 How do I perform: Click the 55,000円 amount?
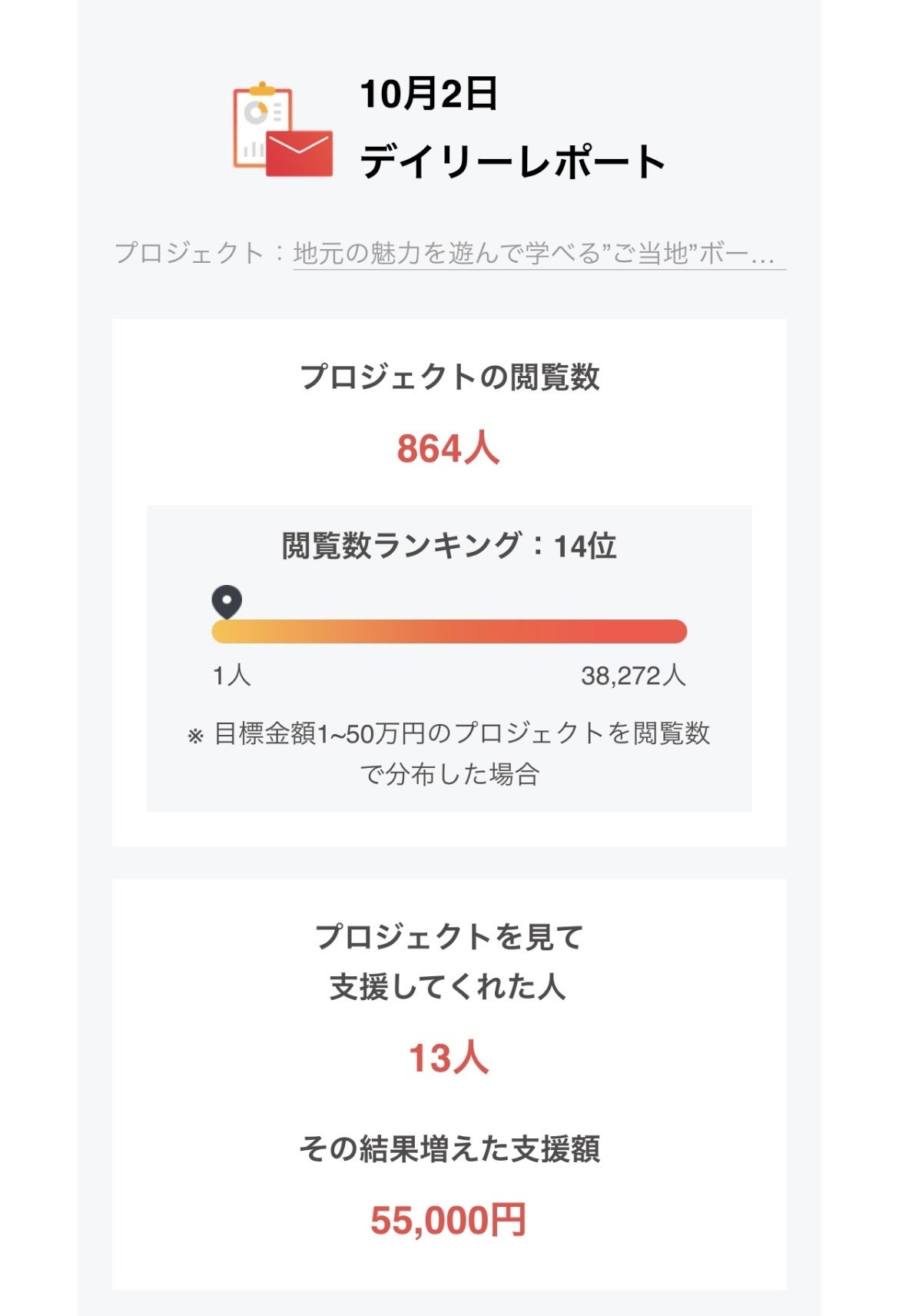pos(449,1220)
